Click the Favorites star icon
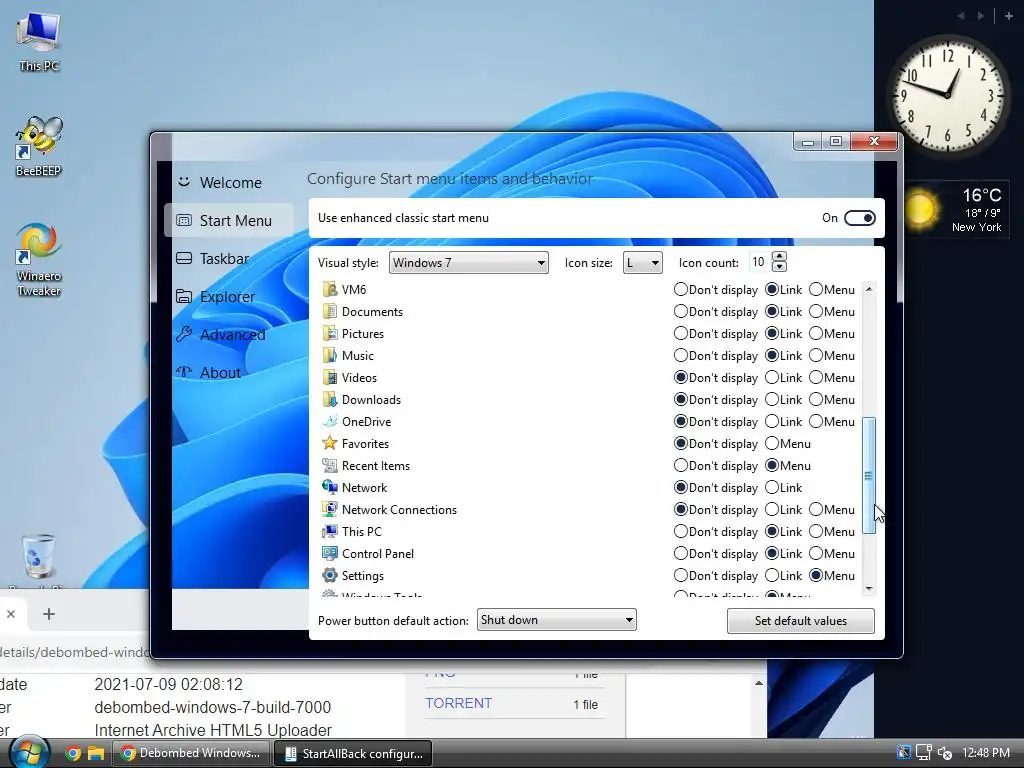 pyautogui.click(x=330, y=443)
